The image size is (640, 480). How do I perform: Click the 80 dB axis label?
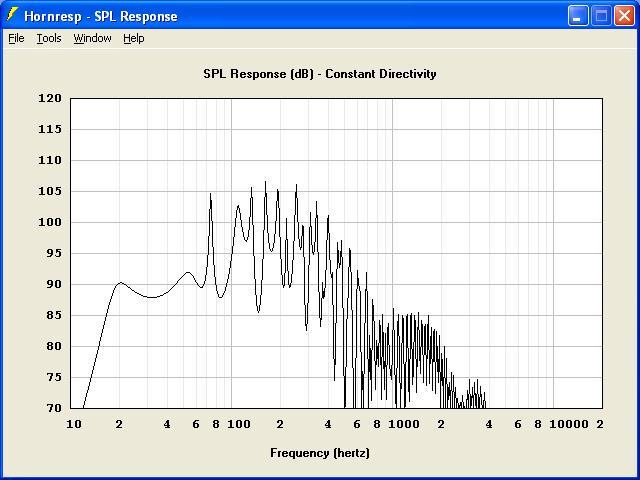coord(53,346)
